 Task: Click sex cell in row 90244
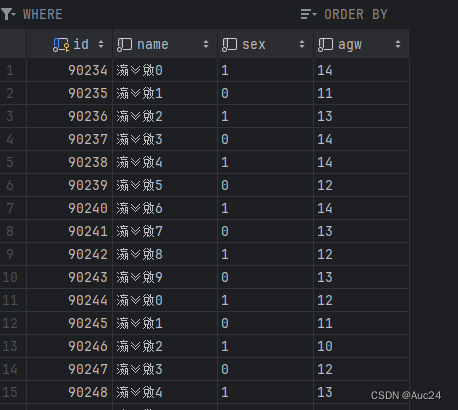[265, 300]
